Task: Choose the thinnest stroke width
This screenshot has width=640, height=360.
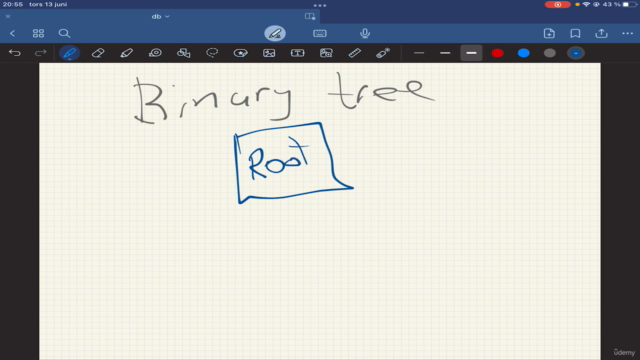Action: pyautogui.click(x=419, y=53)
